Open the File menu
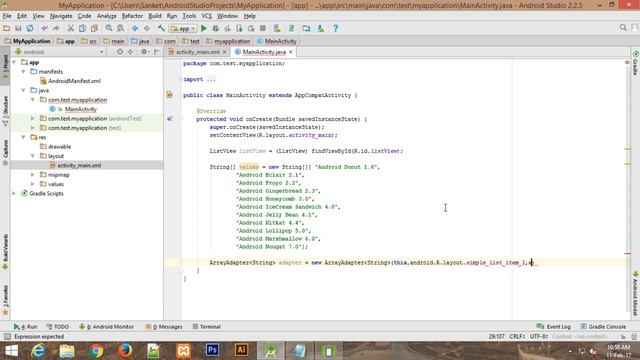The height and width of the screenshot is (360, 640). click(x=7, y=16)
